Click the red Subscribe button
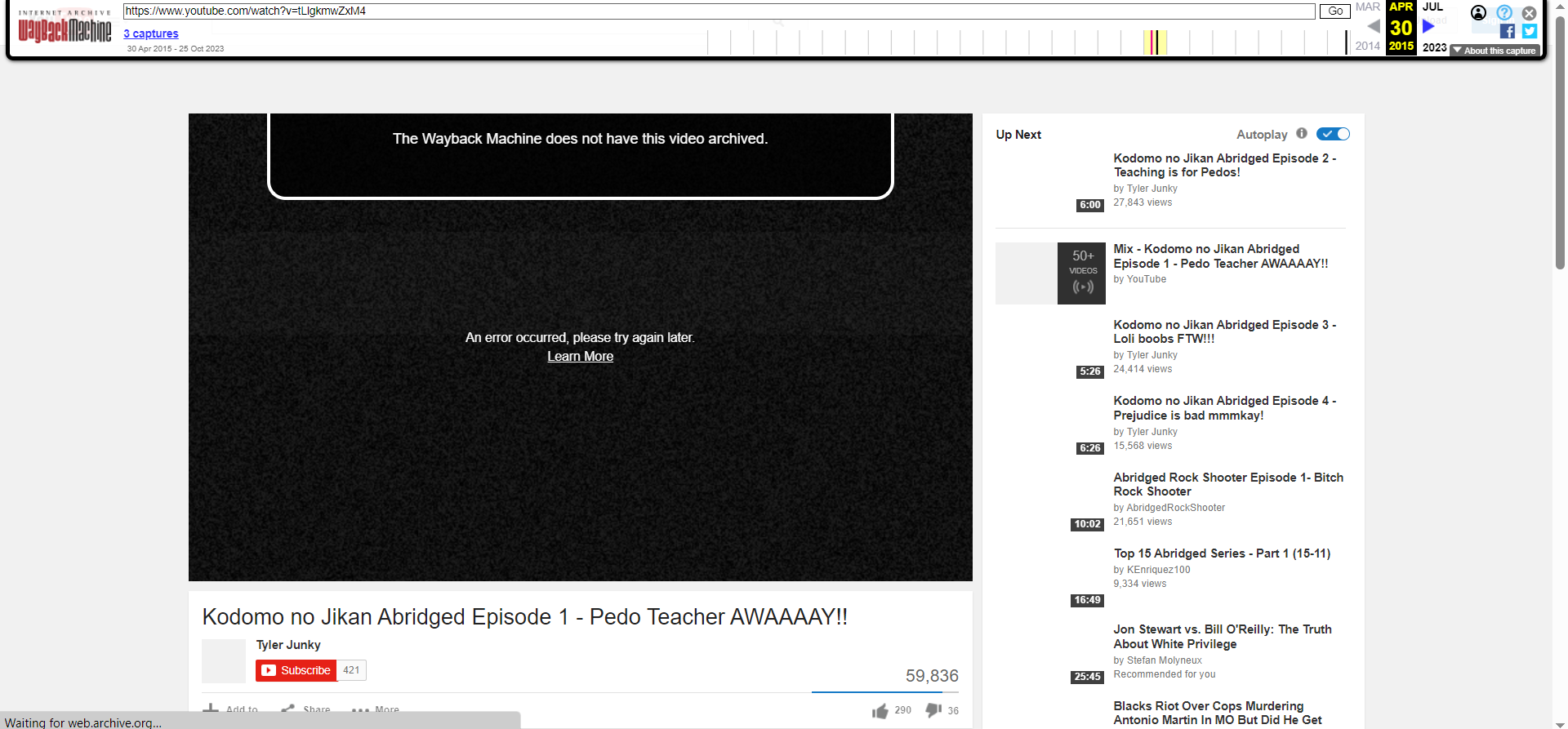This screenshot has height=729, width=1568. pyautogui.click(x=296, y=670)
